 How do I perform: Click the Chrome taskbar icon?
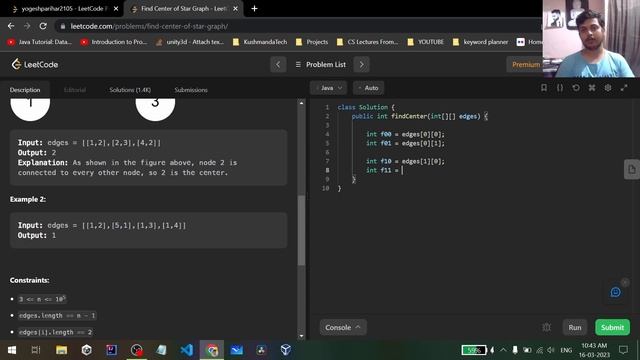coord(212,350)
